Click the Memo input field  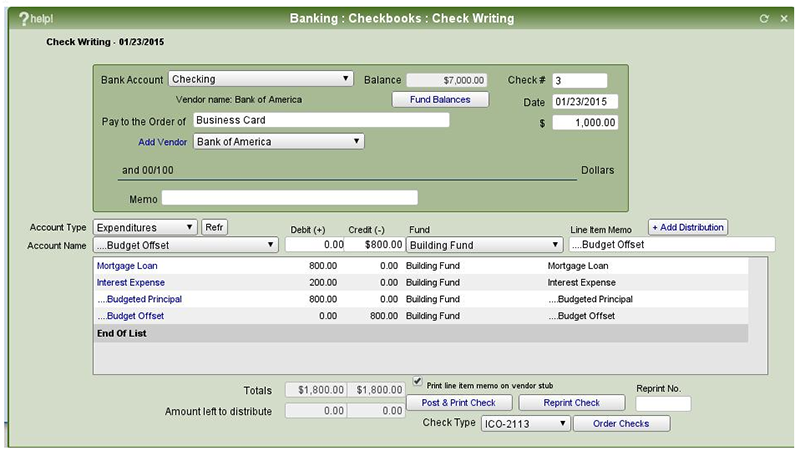289,198
